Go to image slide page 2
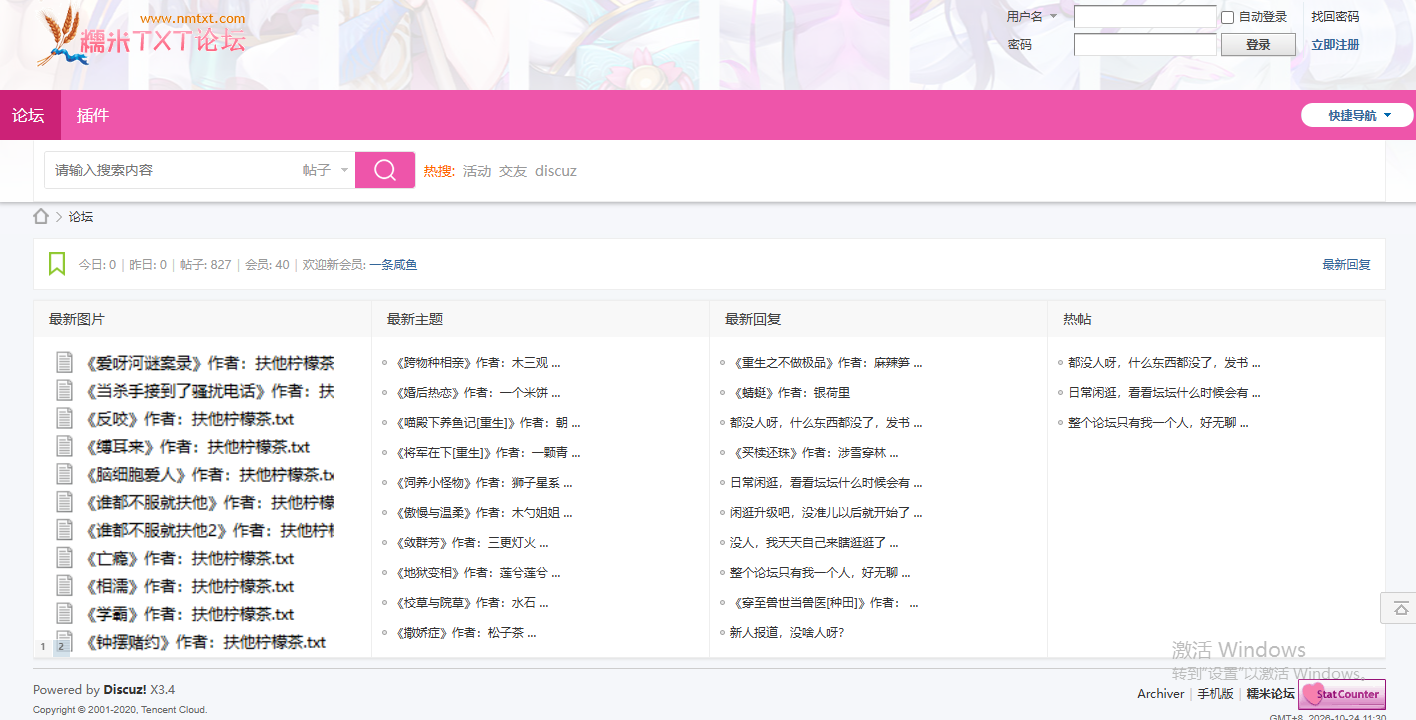This screenshot has height=720, width=1416. pyautogui.click(x=61, y=647)
